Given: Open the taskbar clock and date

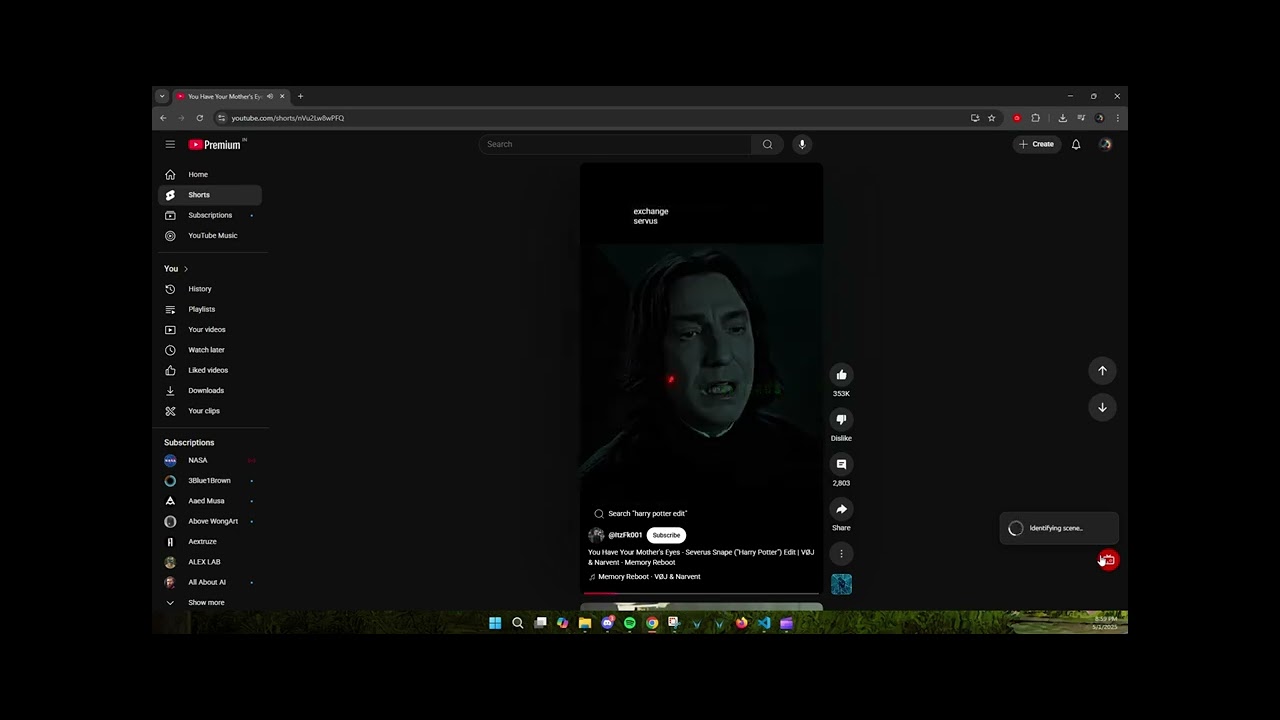Looking at the screenshot, I should point(1105,623).
